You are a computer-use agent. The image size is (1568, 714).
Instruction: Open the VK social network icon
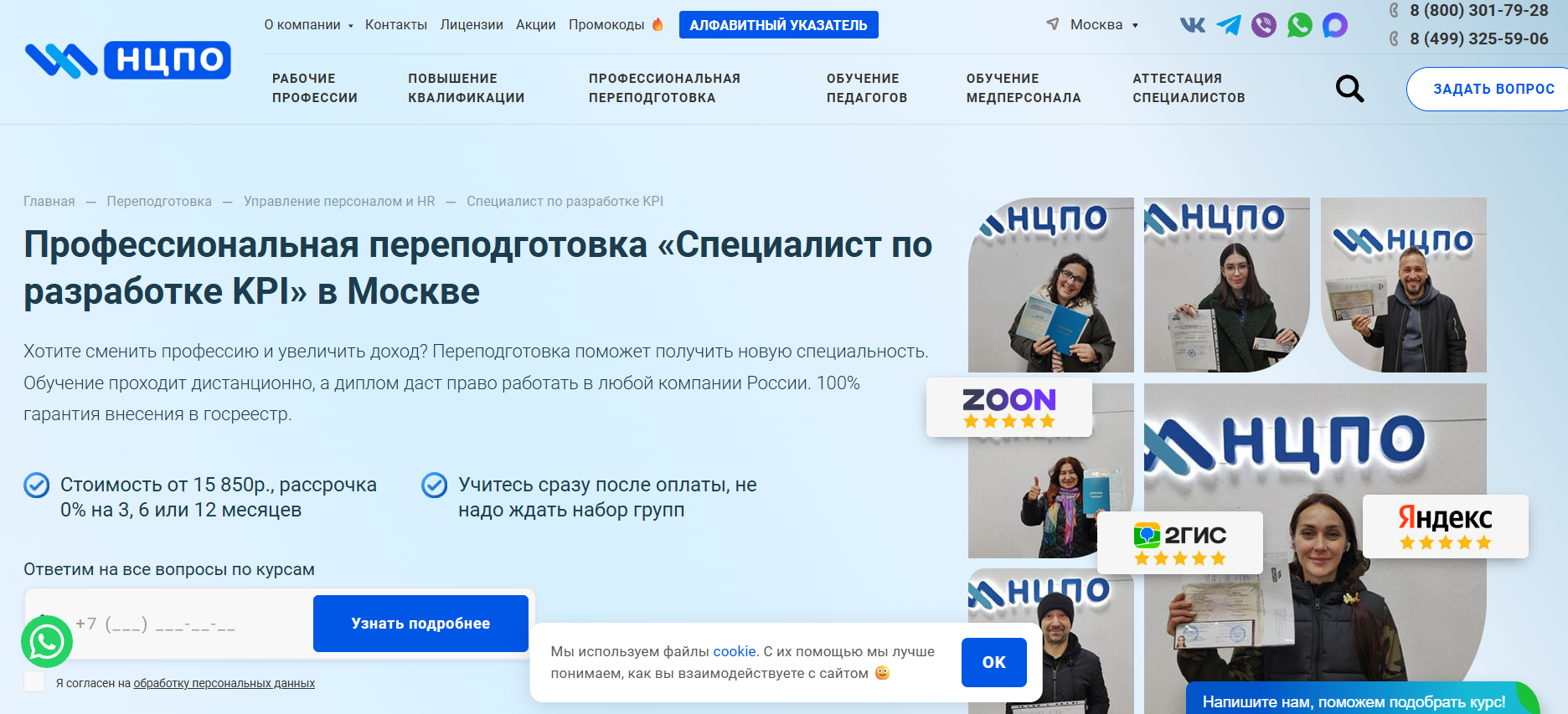[1192, 25]
